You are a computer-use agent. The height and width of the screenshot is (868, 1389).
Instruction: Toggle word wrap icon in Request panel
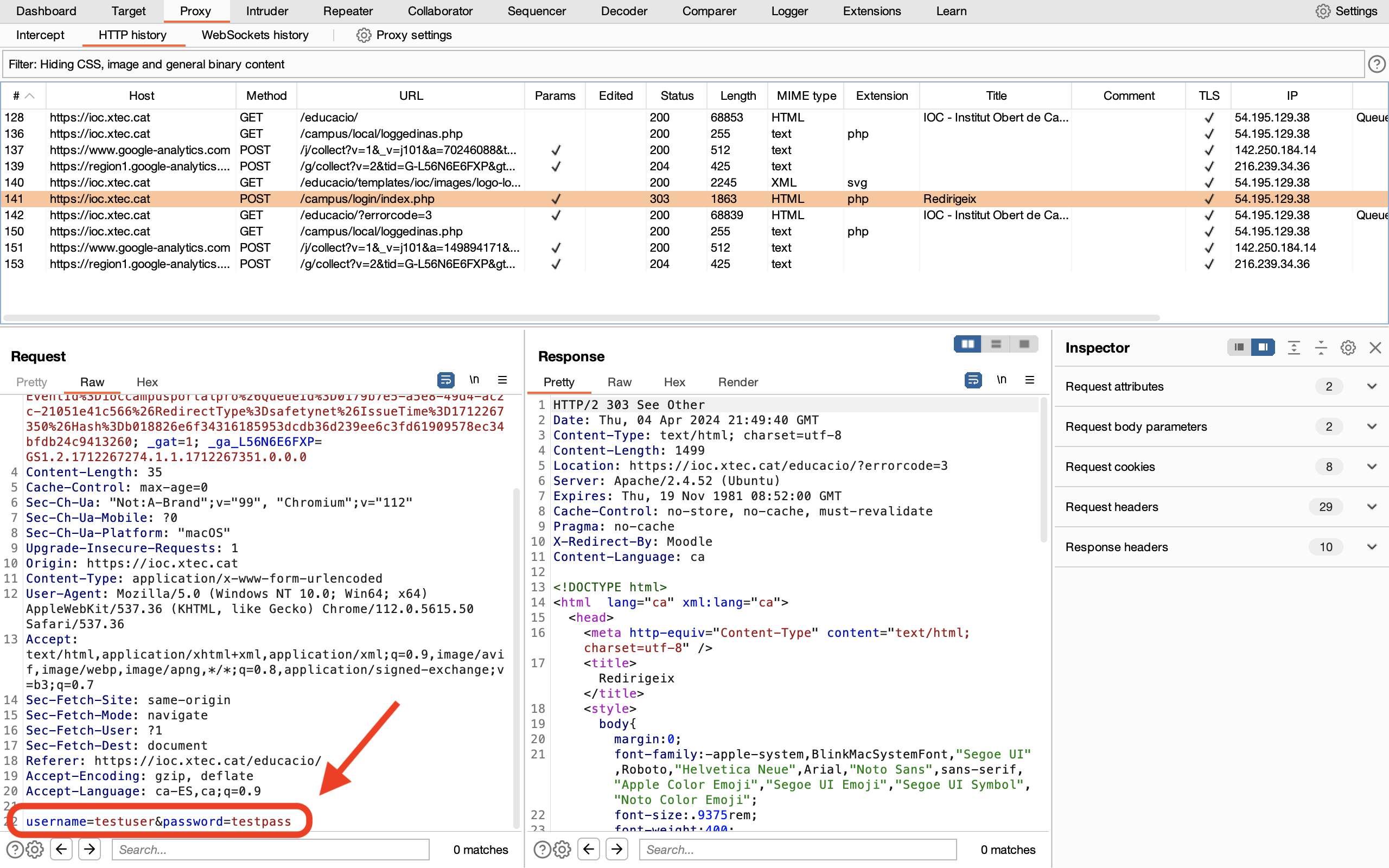[445, 380]
